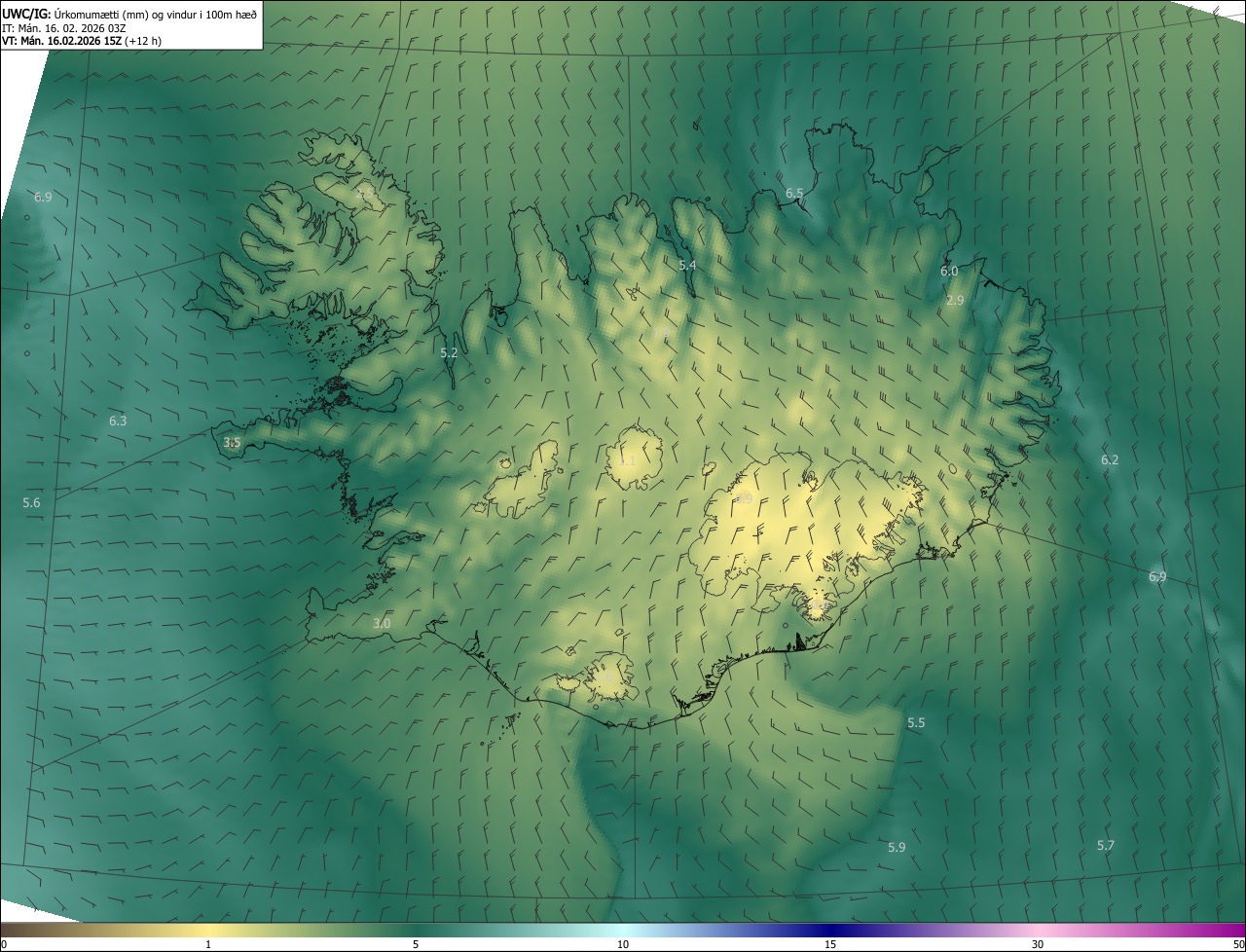This screenshot has width=1246, height=952.
Task: Click the 3.0 value label on the map
Action: point(382,624)
